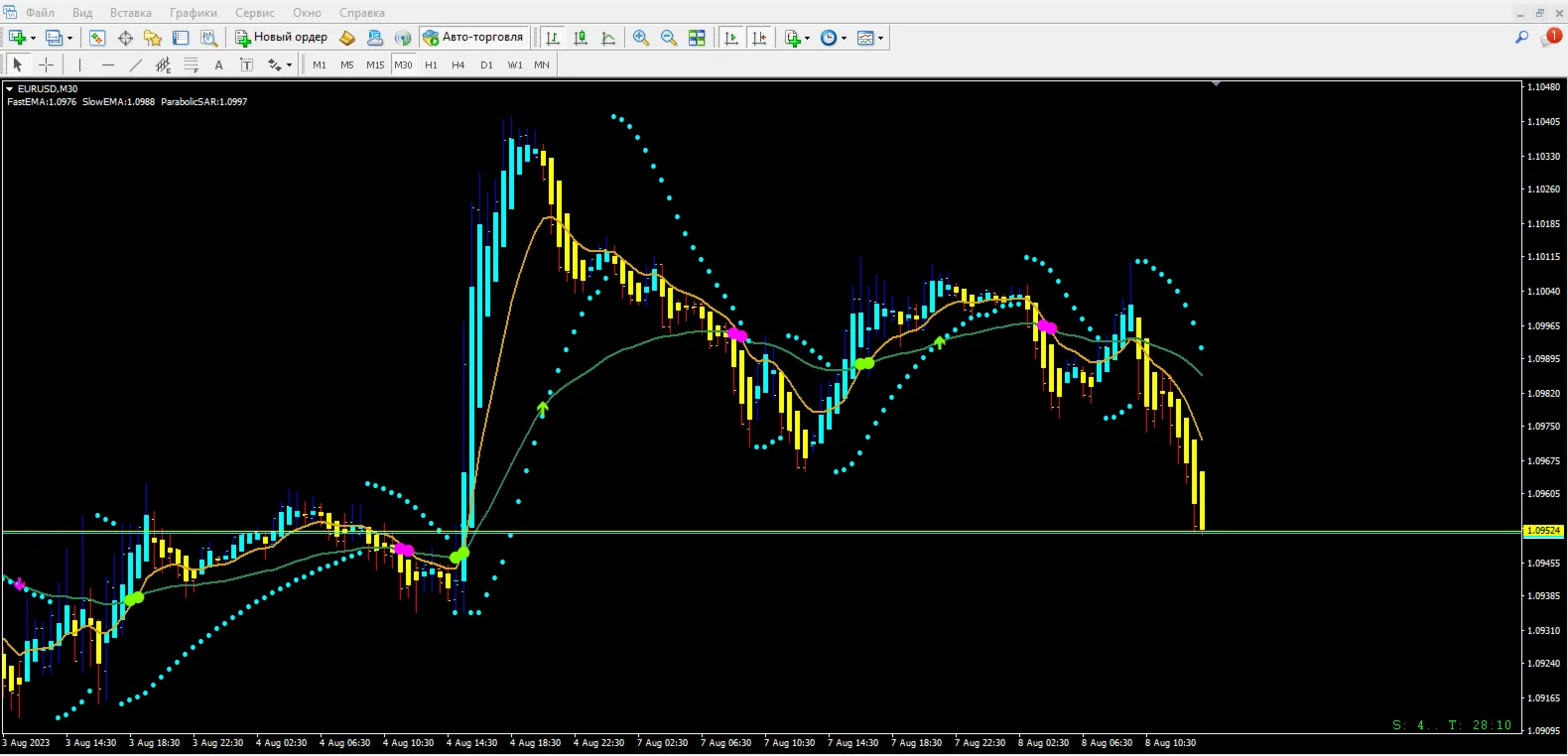Switch chart to candlestick mode
1568x756 pixels.
[x=581, y=38]
